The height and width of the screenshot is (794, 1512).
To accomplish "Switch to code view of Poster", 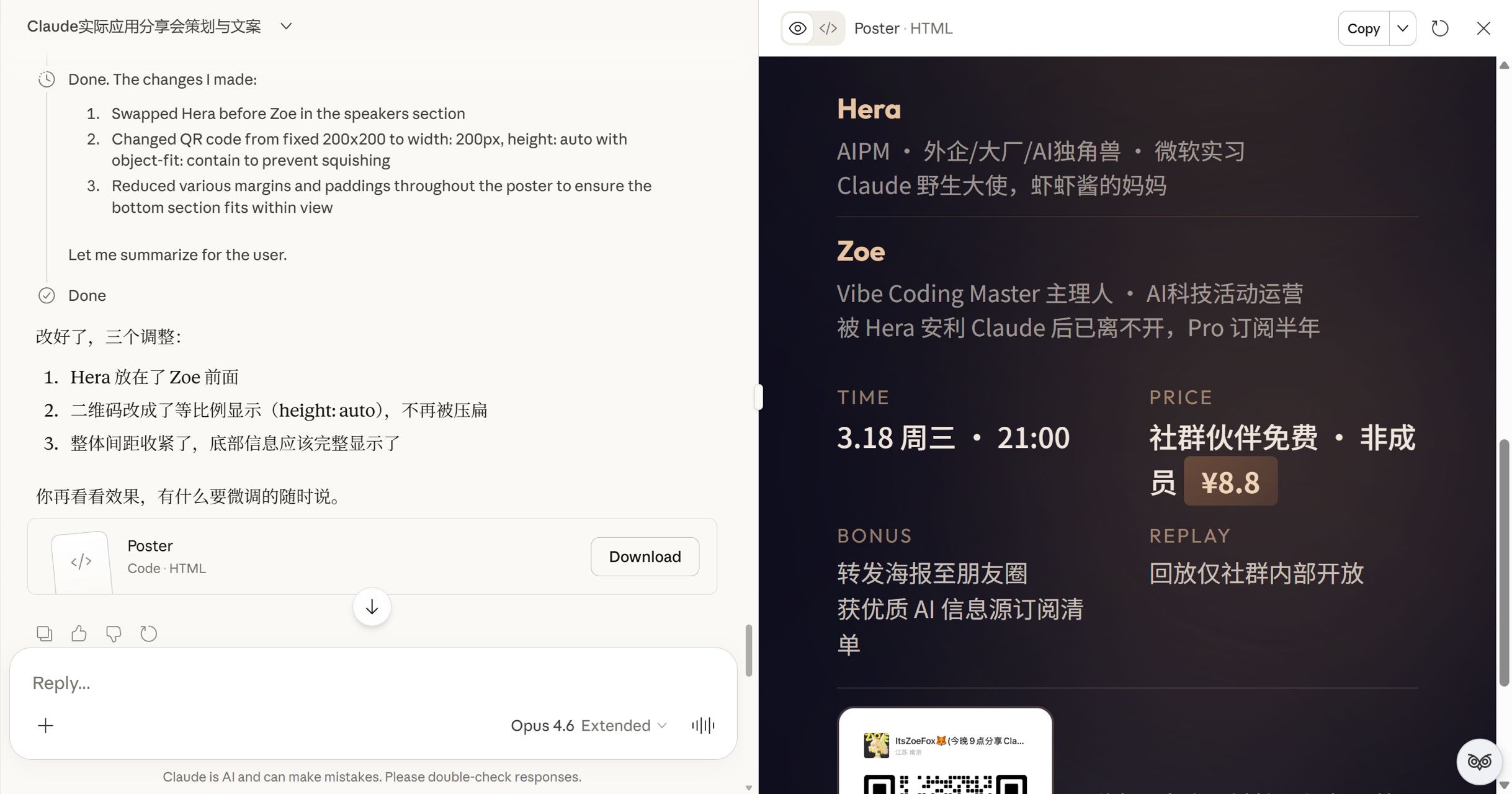I will [828, 29].
